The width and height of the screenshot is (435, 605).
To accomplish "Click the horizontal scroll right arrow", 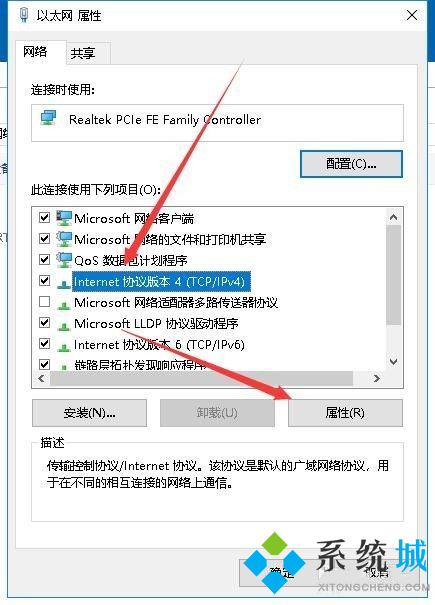I will tap(376, 379).
